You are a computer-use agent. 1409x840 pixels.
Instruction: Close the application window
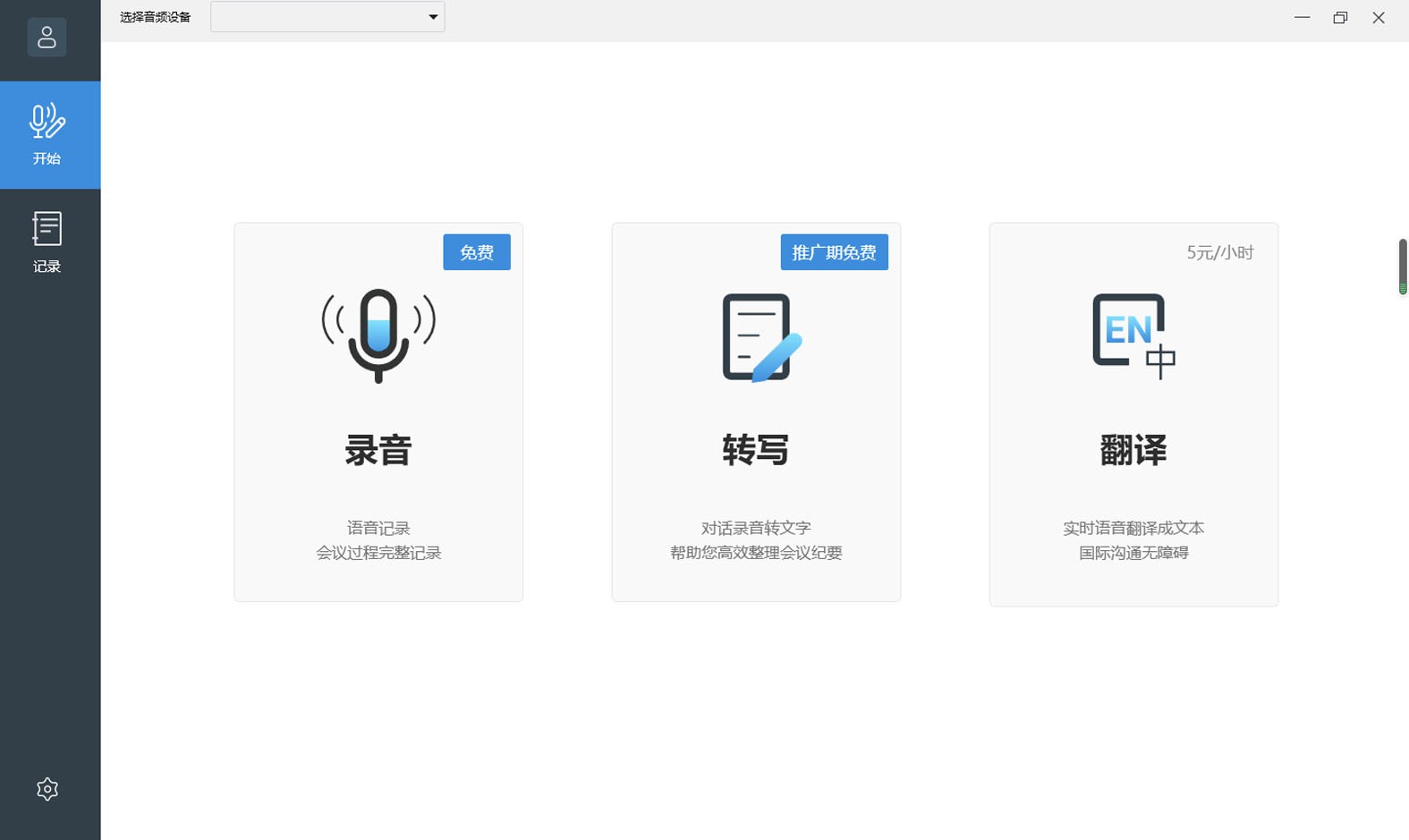pos(1379,17)
